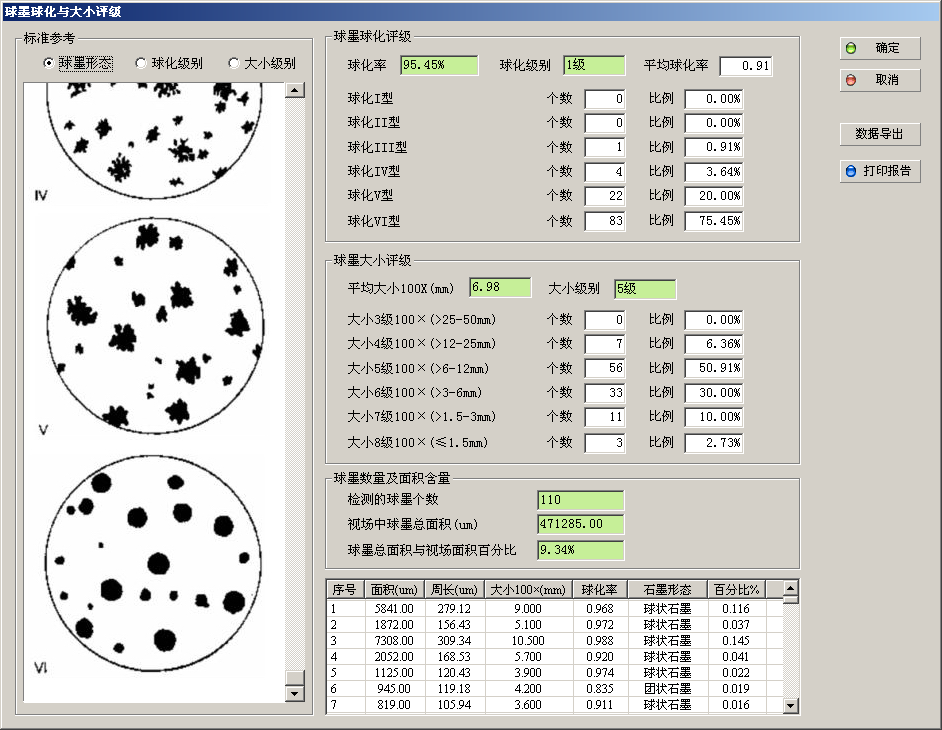Click the 球化率 95.45% field
942x730 pixels.
pyautogui.click(x=439, y=65)
